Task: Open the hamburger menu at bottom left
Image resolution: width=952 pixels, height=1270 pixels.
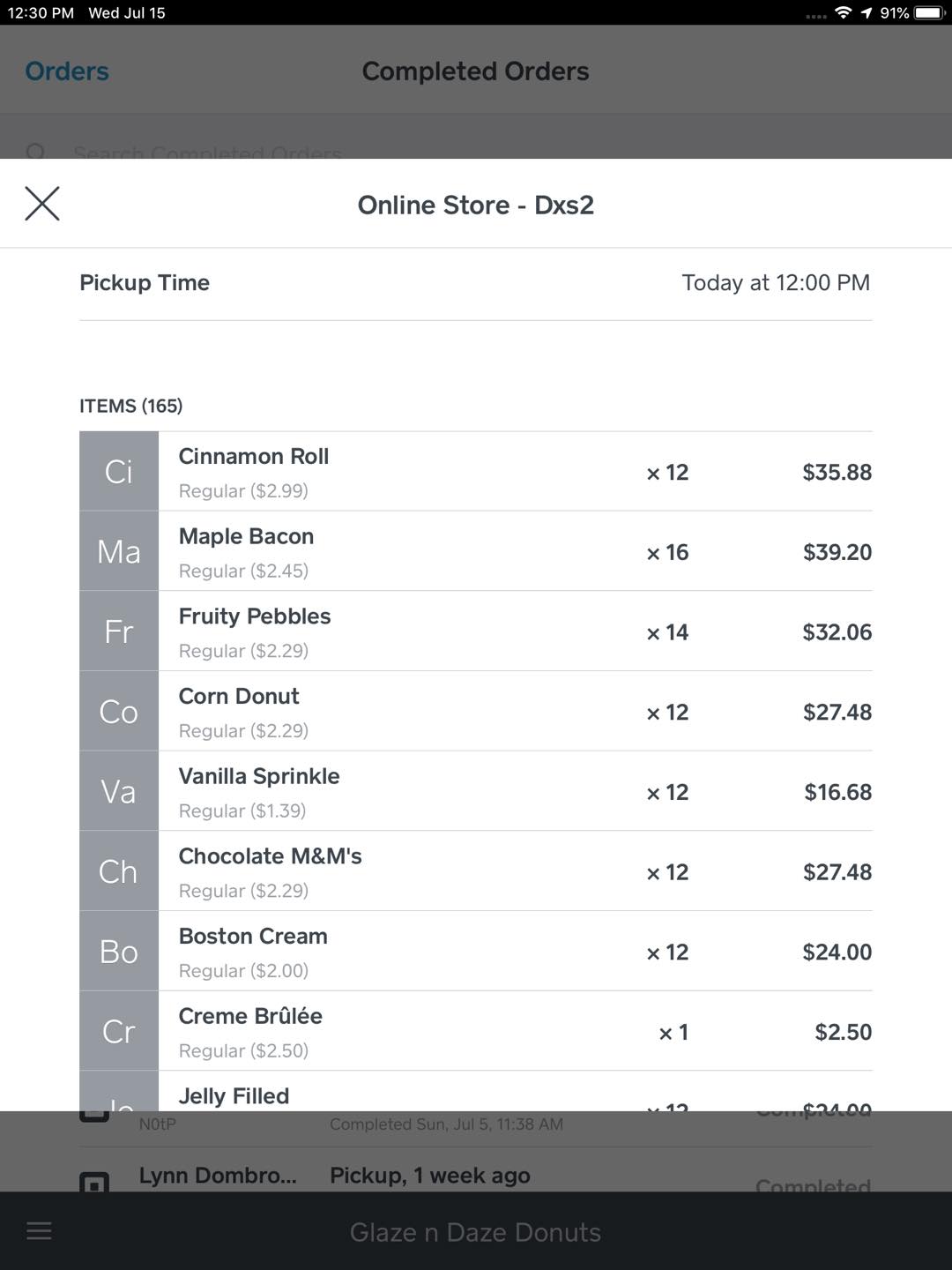Action: click(39, 1231)
